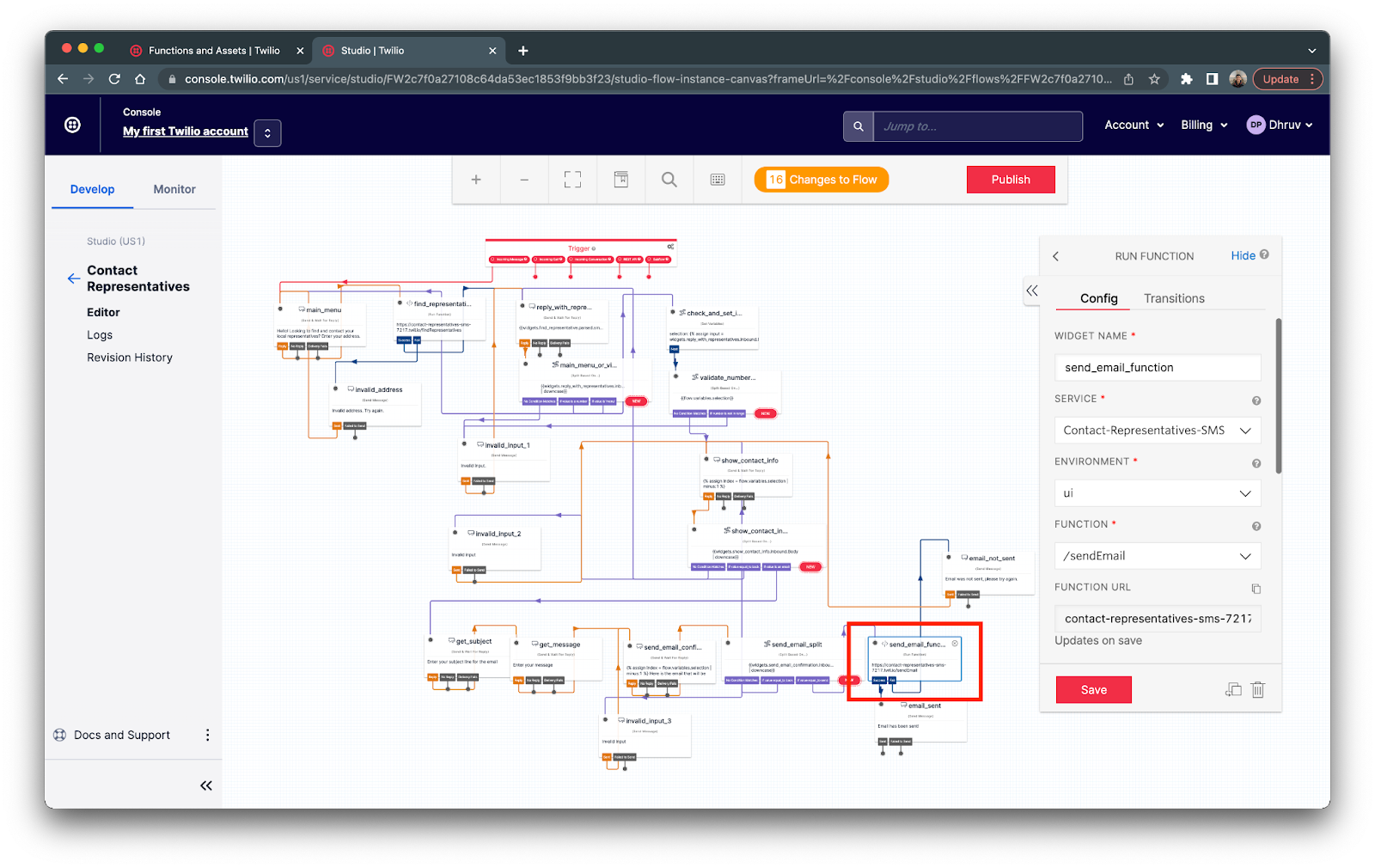Close the Studio | Twilio browser tab

click(x=492, y=51)
